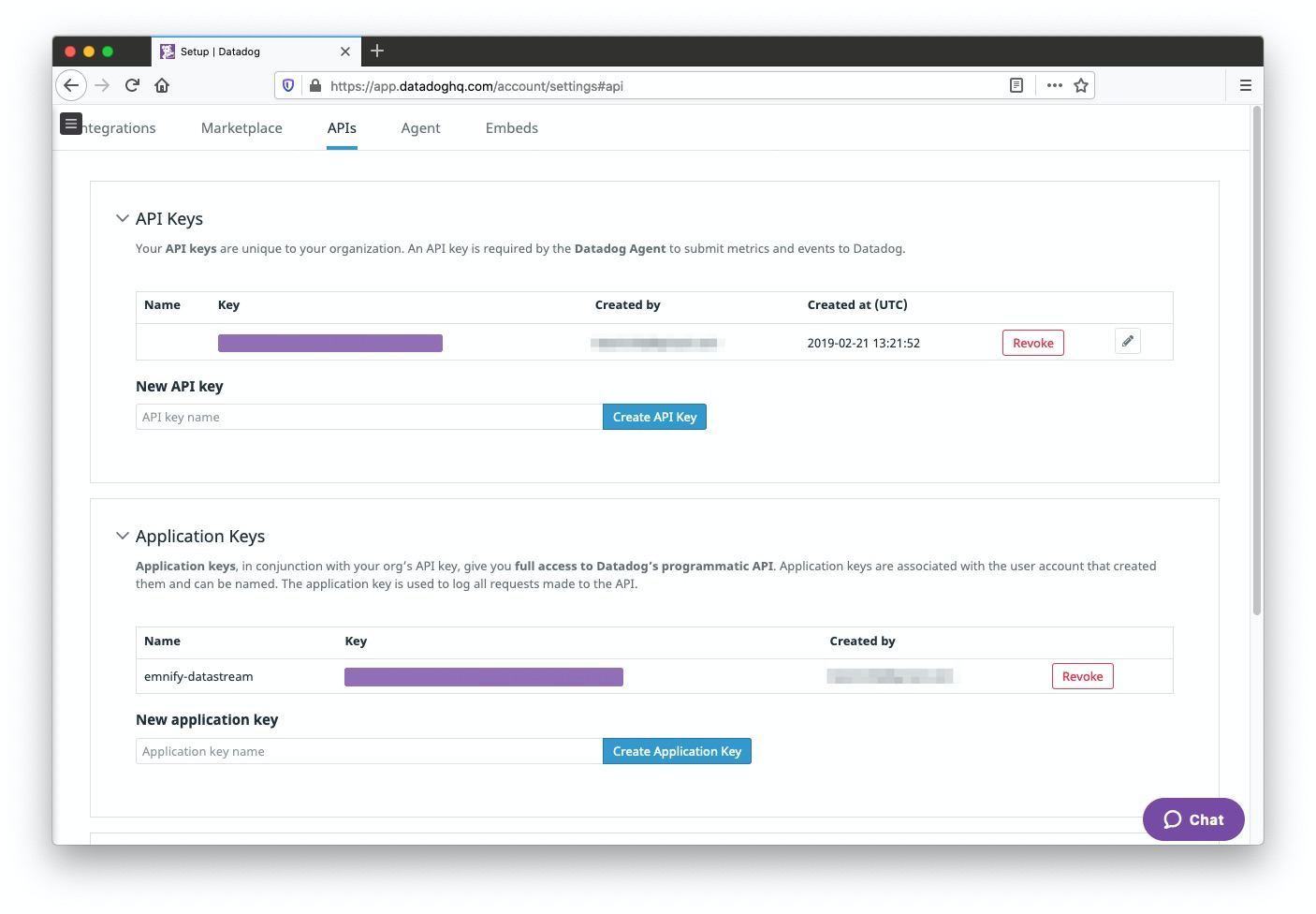Click the home button icon
Screen dimensions: 1316x914
coord(162,85)
